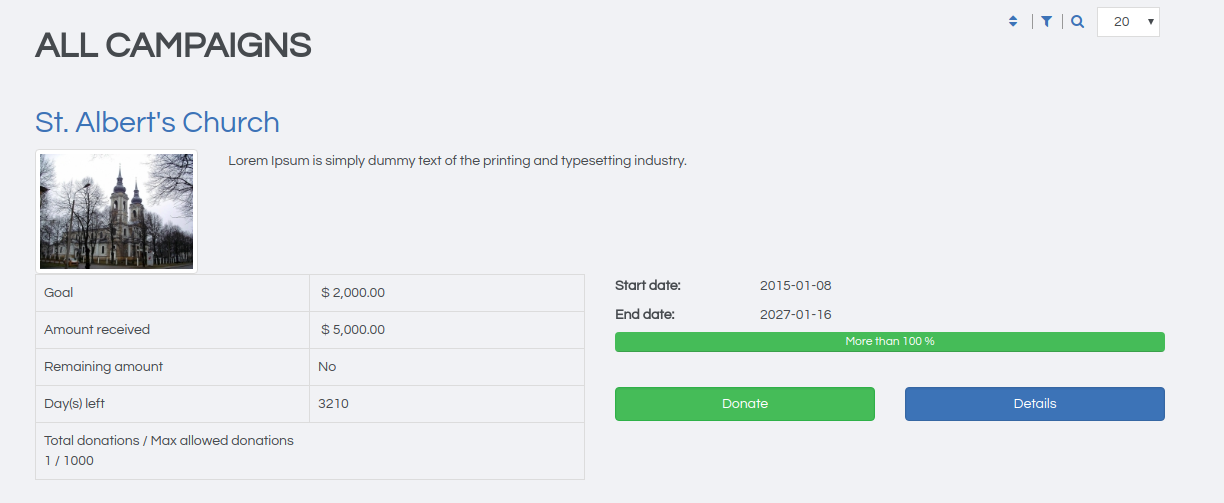Expand the items-per-page dropdown showing 20
1224x503 pixels.
(1128, 22)
